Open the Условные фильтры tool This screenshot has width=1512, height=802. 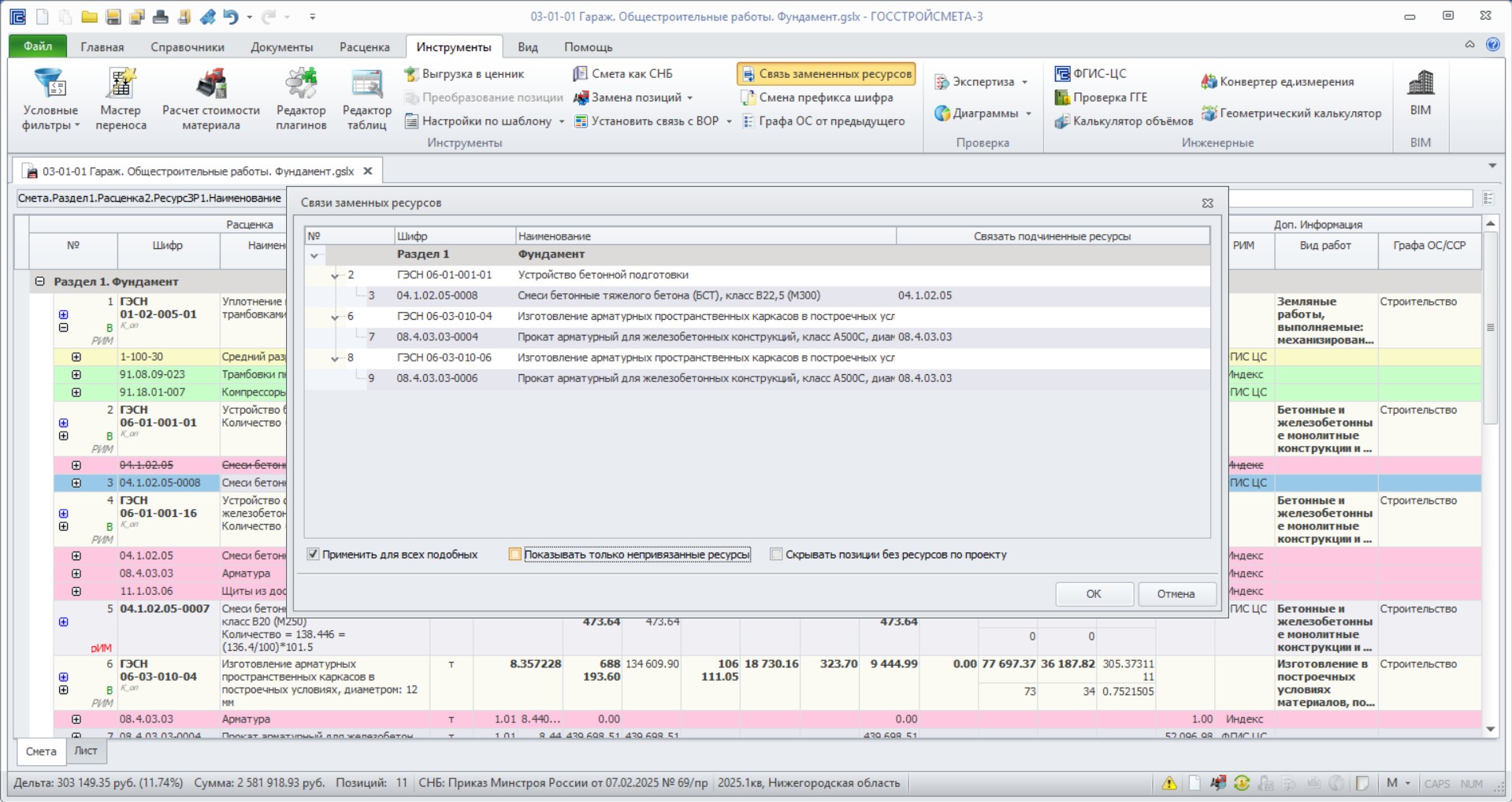point(50,99)
